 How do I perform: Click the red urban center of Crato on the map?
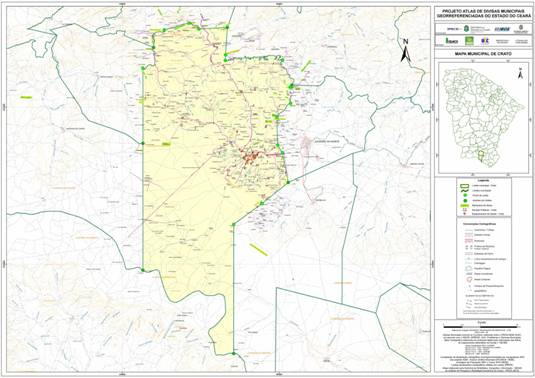point(249,157)
